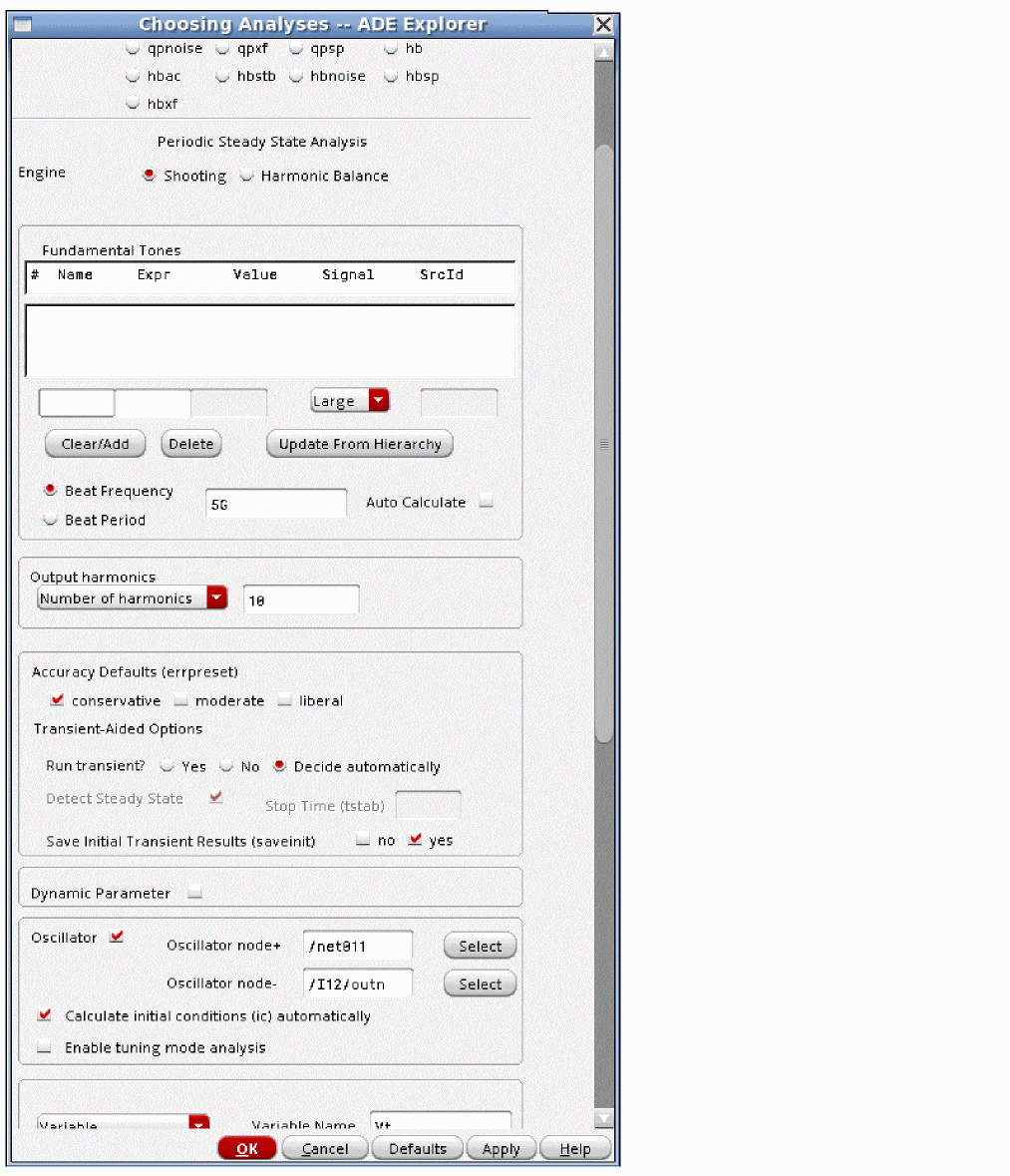Click the beat frequency field containing 5G
The height and width of the screenshot is (1176, 1010).
point(276,504)
